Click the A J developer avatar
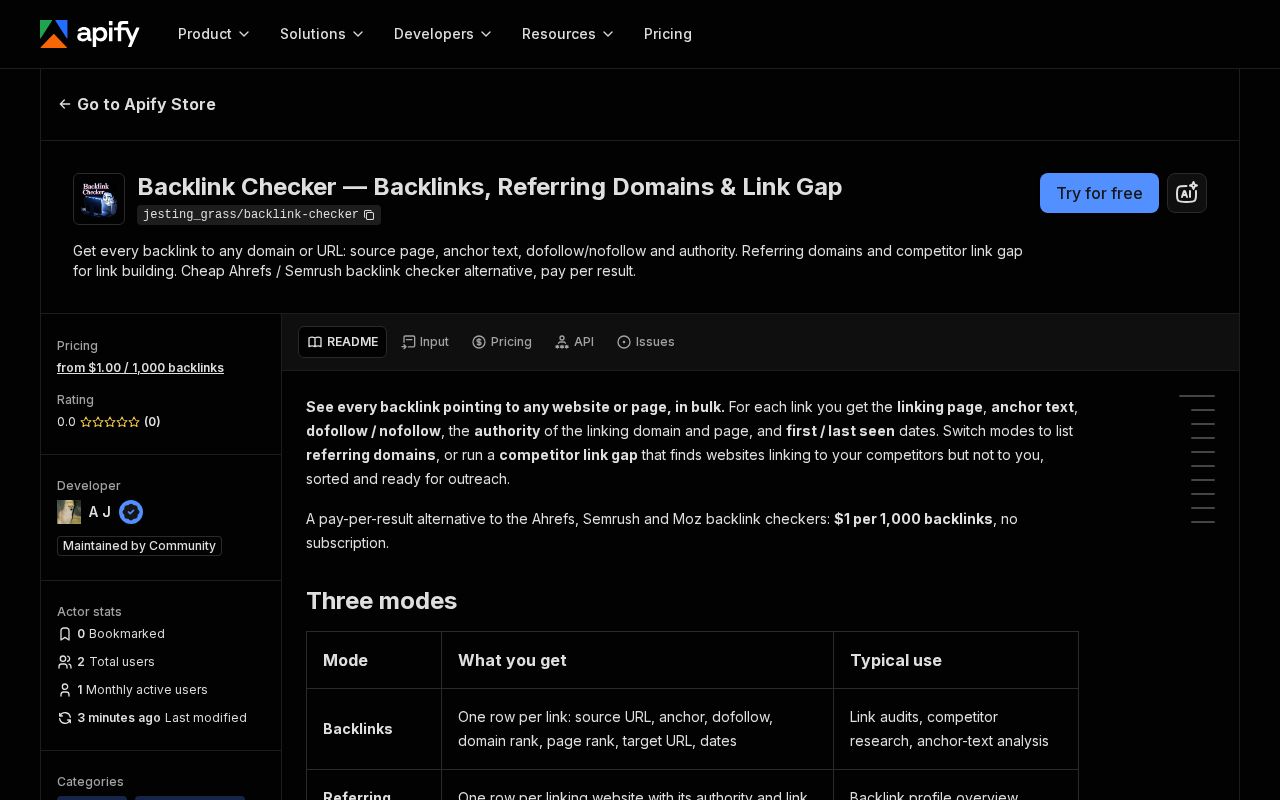 69,512
